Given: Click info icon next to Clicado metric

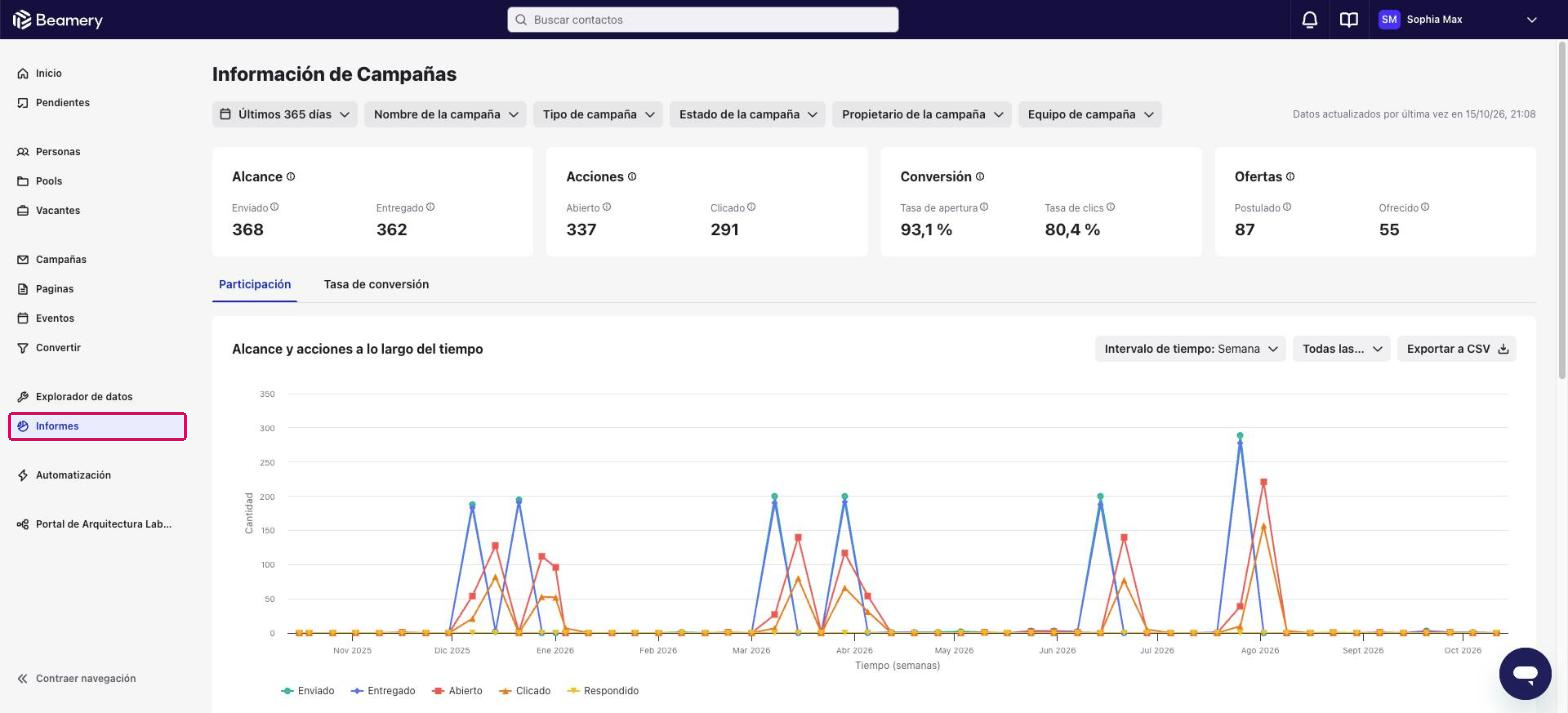Looking at the screenshot, I should tap(751, 207).
